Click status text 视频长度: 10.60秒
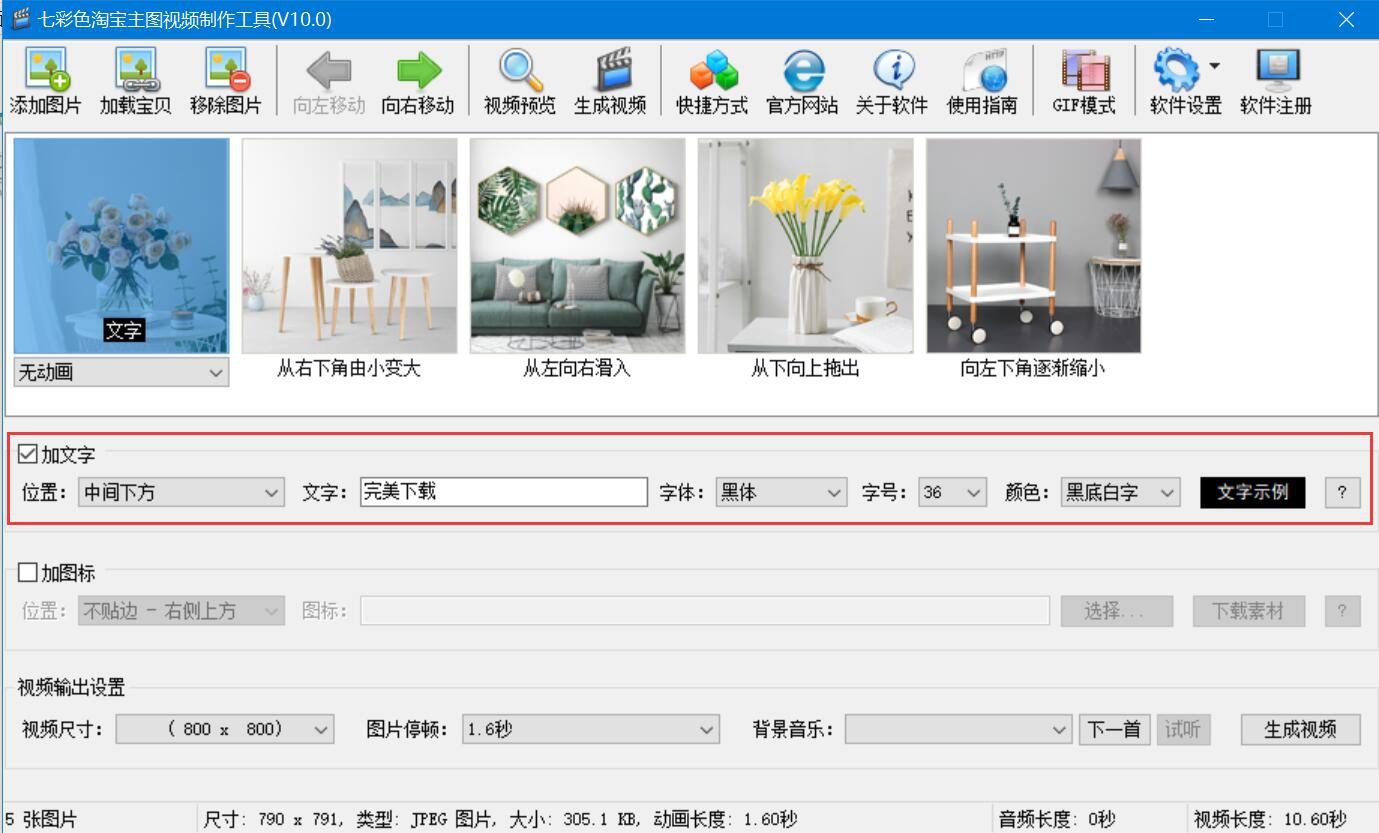This screenshot has height=833, width=1379. point(1270,820)
